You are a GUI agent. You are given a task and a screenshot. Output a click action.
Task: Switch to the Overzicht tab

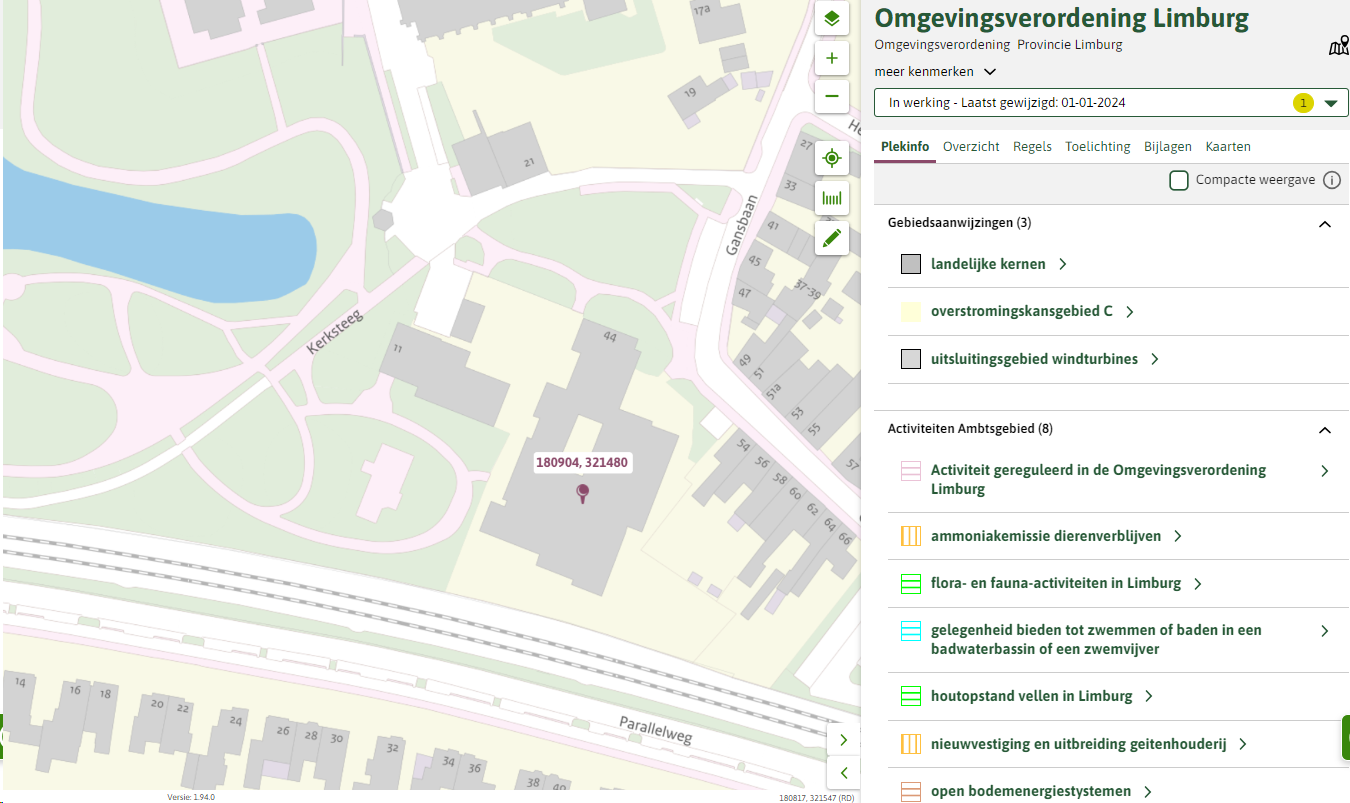[971, 147]
